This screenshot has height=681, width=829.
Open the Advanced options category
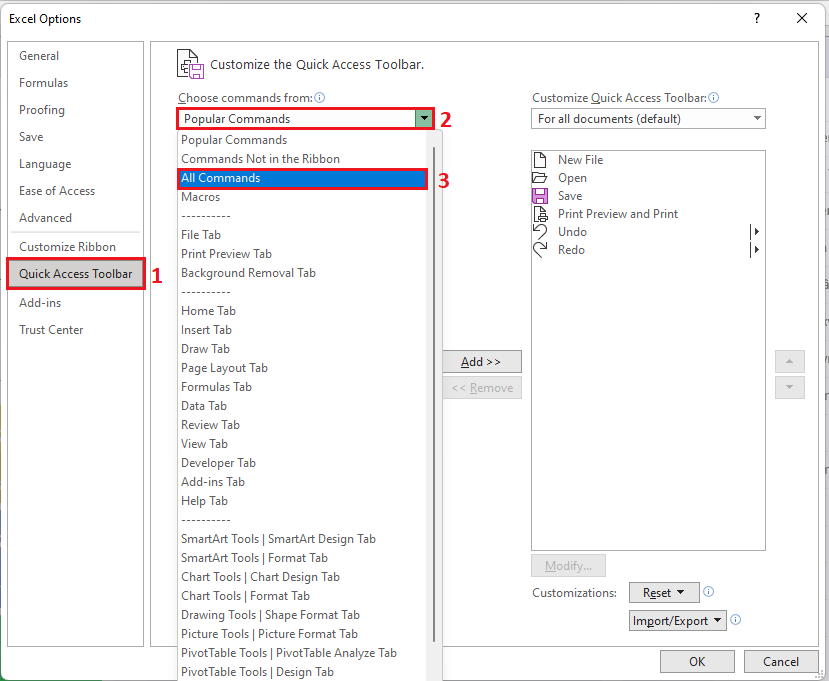click(75, 218)
